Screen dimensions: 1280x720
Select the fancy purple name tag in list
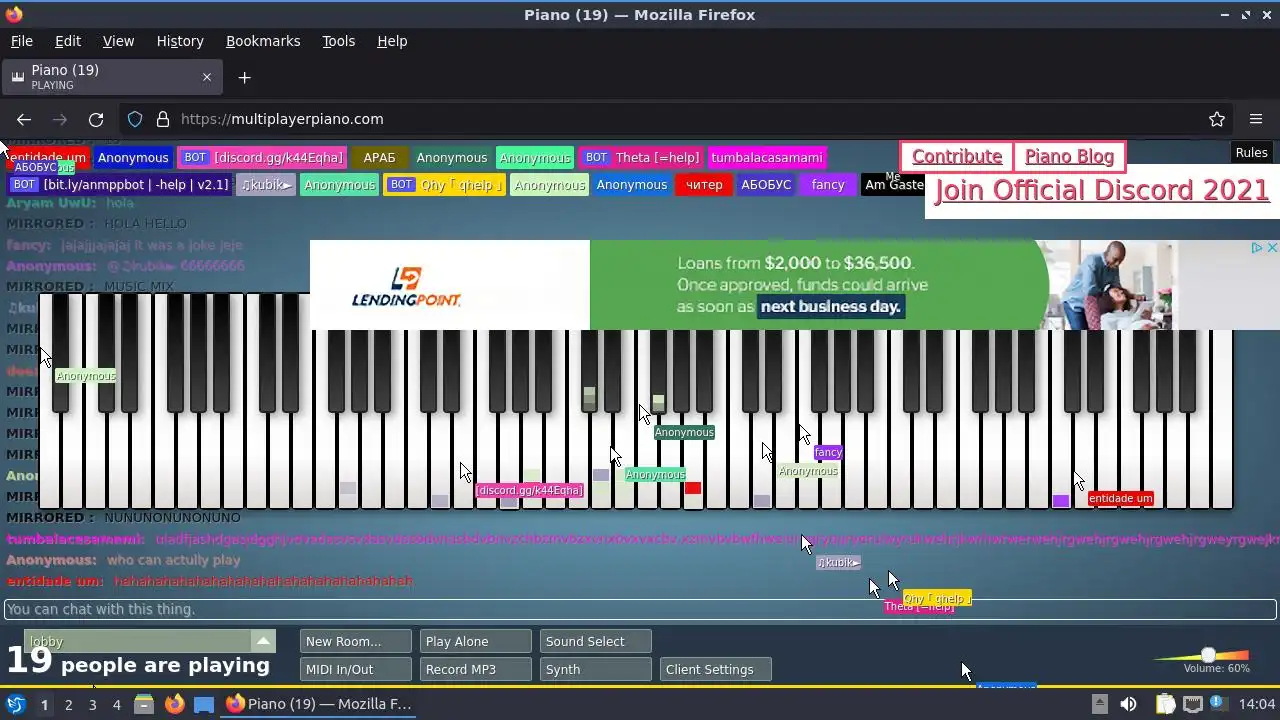(828, 185)
